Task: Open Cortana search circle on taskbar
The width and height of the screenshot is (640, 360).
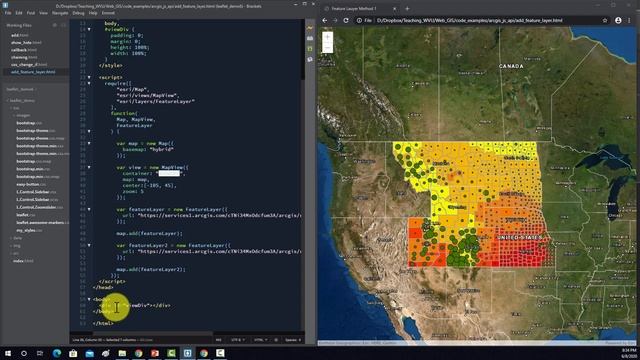Action: pyautogui.click(x=24, y=353)
